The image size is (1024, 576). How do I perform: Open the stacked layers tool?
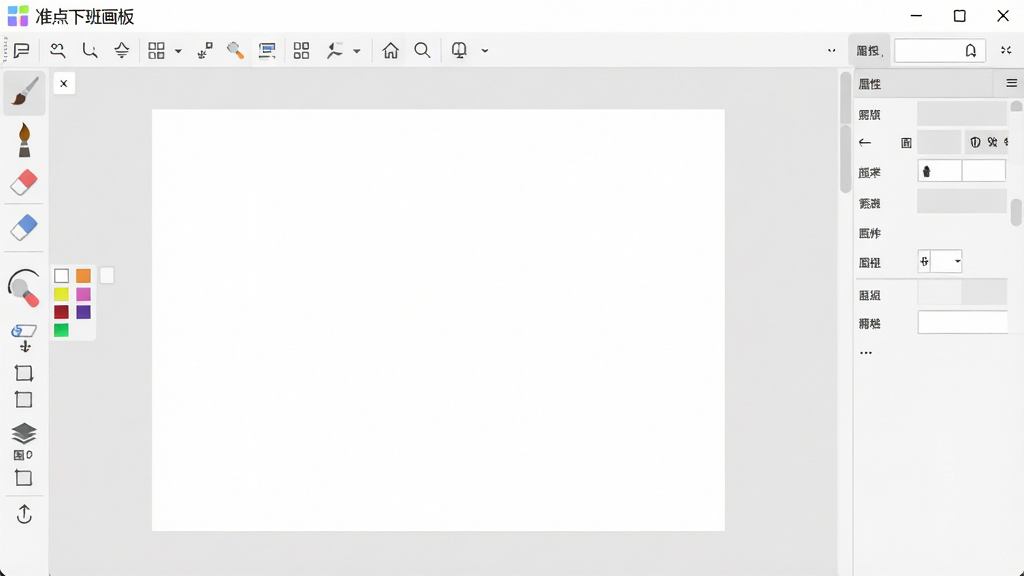24,433
